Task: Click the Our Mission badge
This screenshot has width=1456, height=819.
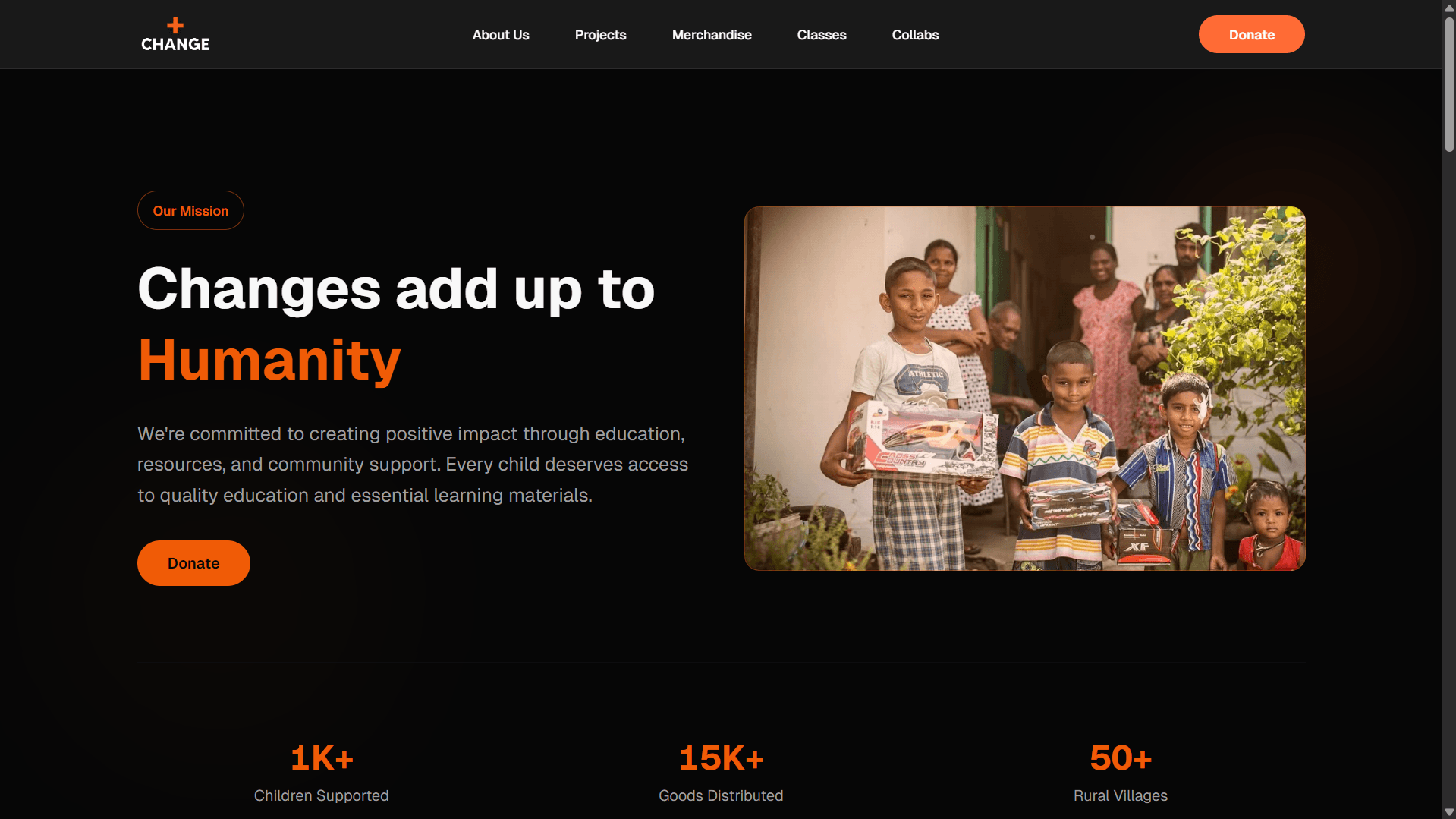Action: [190, 210]
